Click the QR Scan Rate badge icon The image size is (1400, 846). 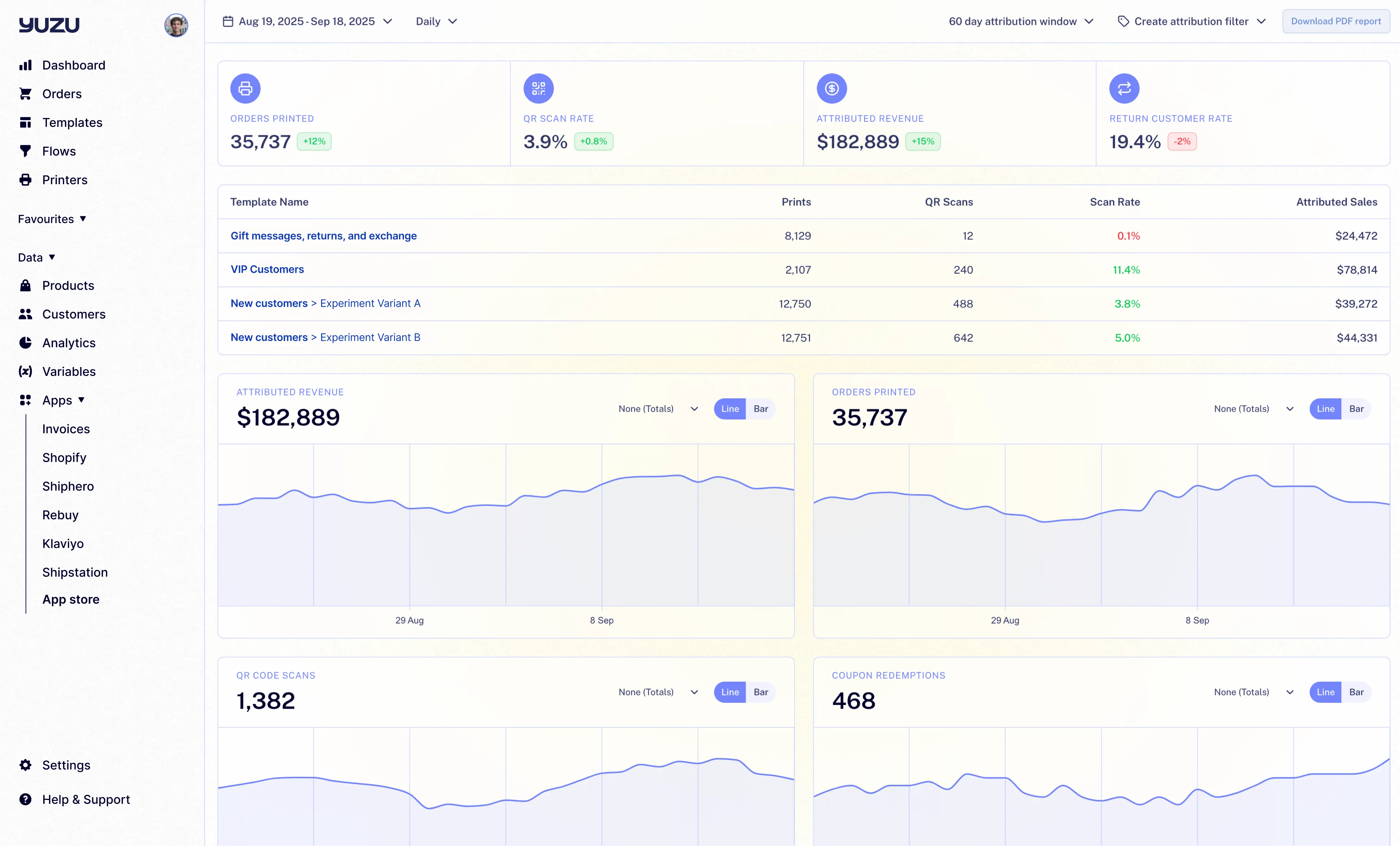click(538, 88)
